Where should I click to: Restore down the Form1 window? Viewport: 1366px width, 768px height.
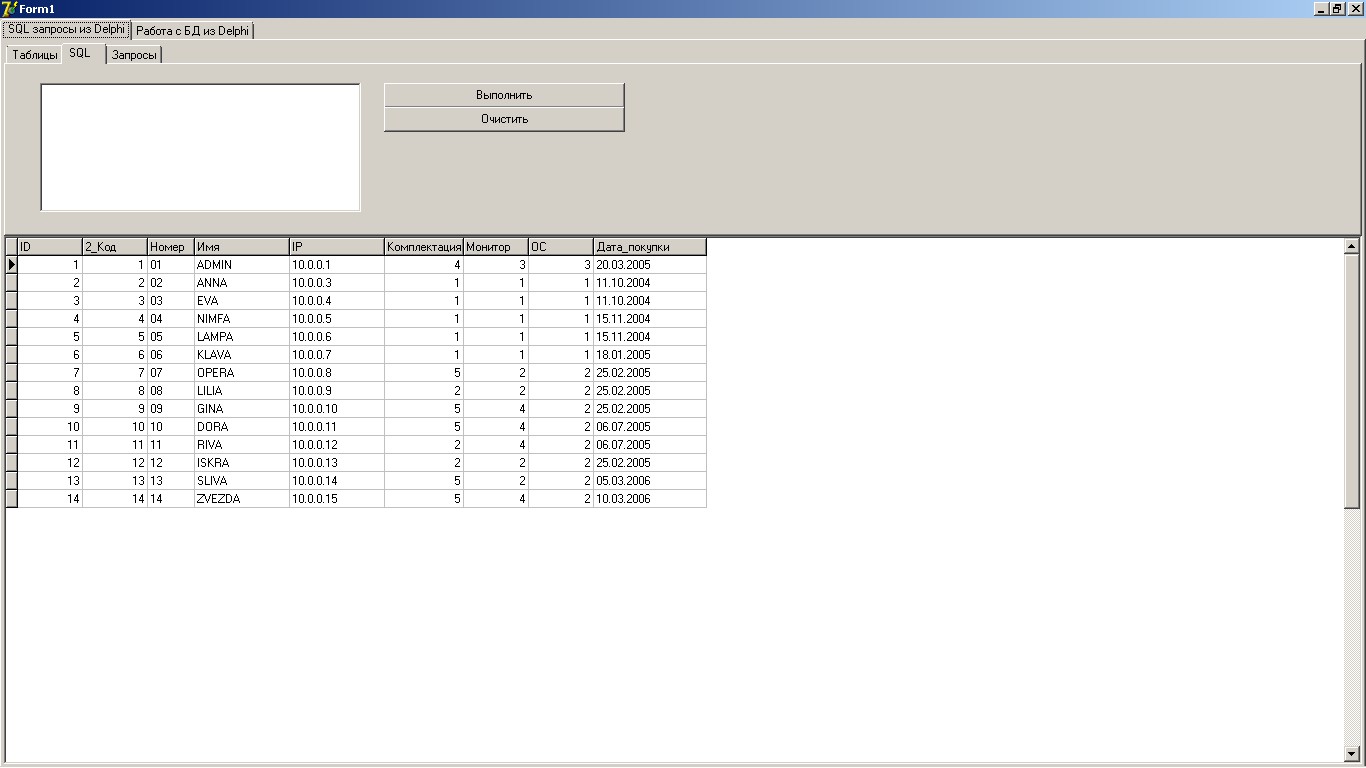pos(1338,8)
